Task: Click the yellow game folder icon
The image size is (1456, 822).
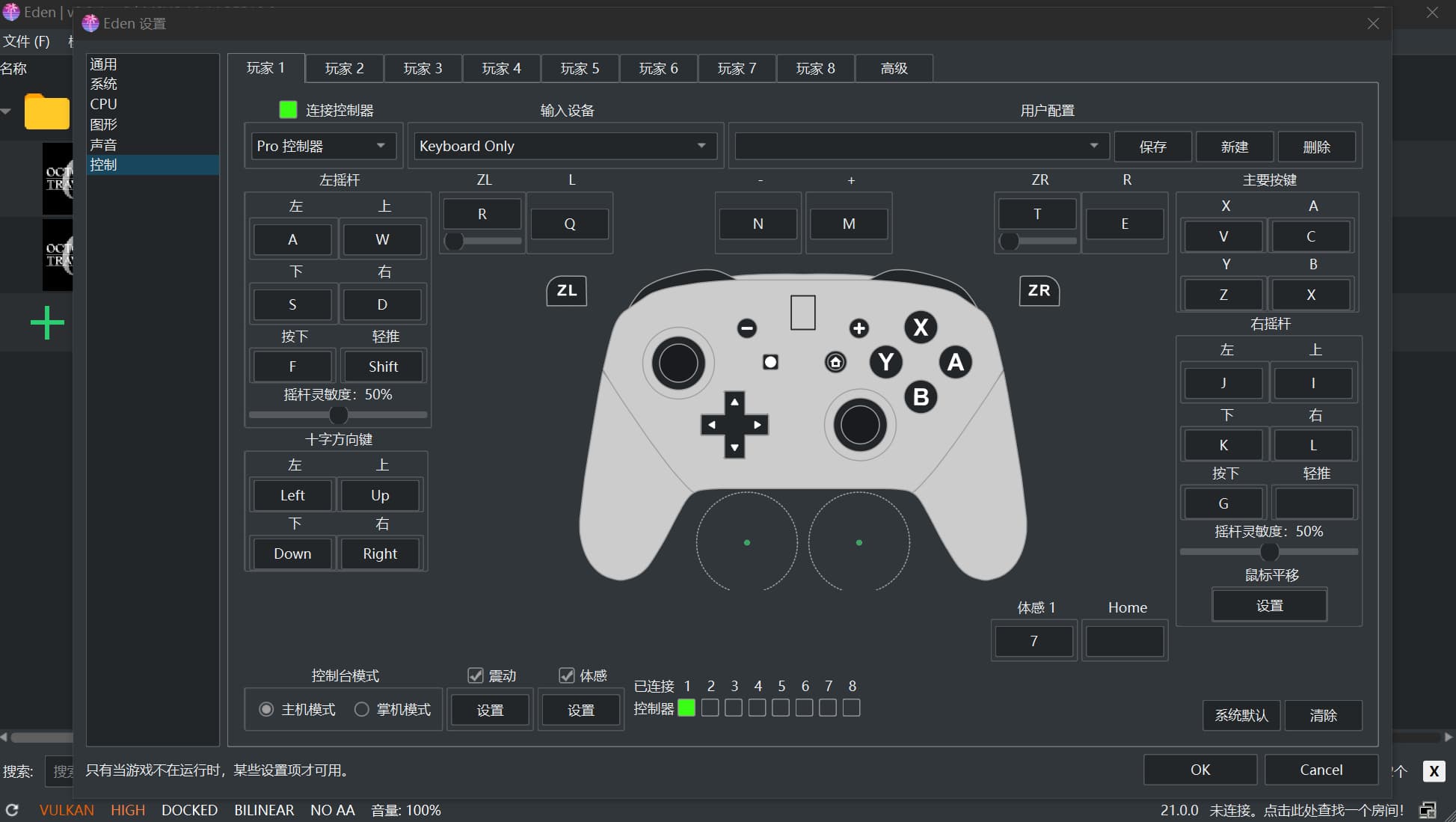Action: click(x=46, y=112)
